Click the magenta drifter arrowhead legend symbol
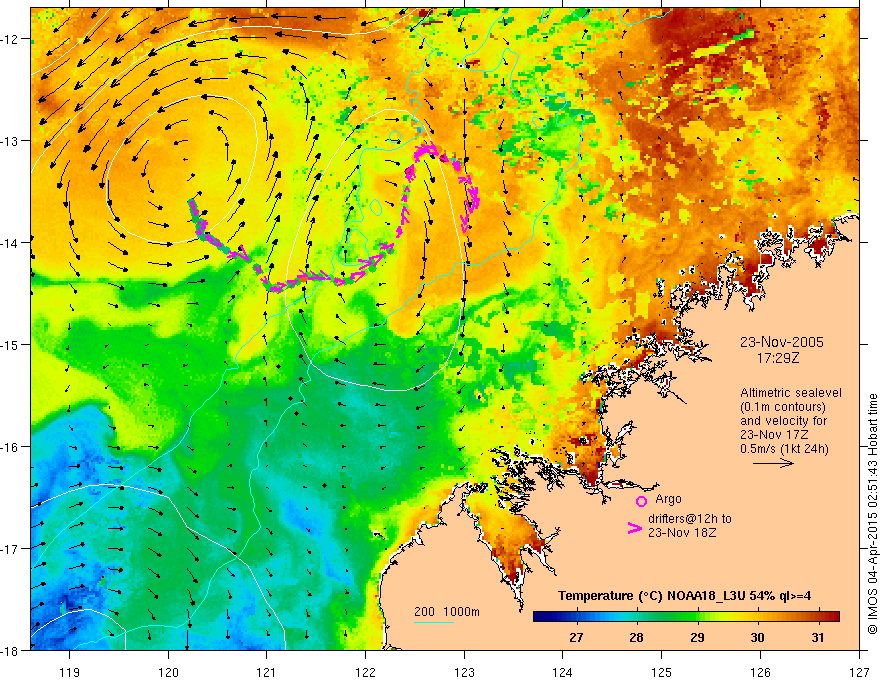Viewport: 880px width, 680px height. pos(634,528)
